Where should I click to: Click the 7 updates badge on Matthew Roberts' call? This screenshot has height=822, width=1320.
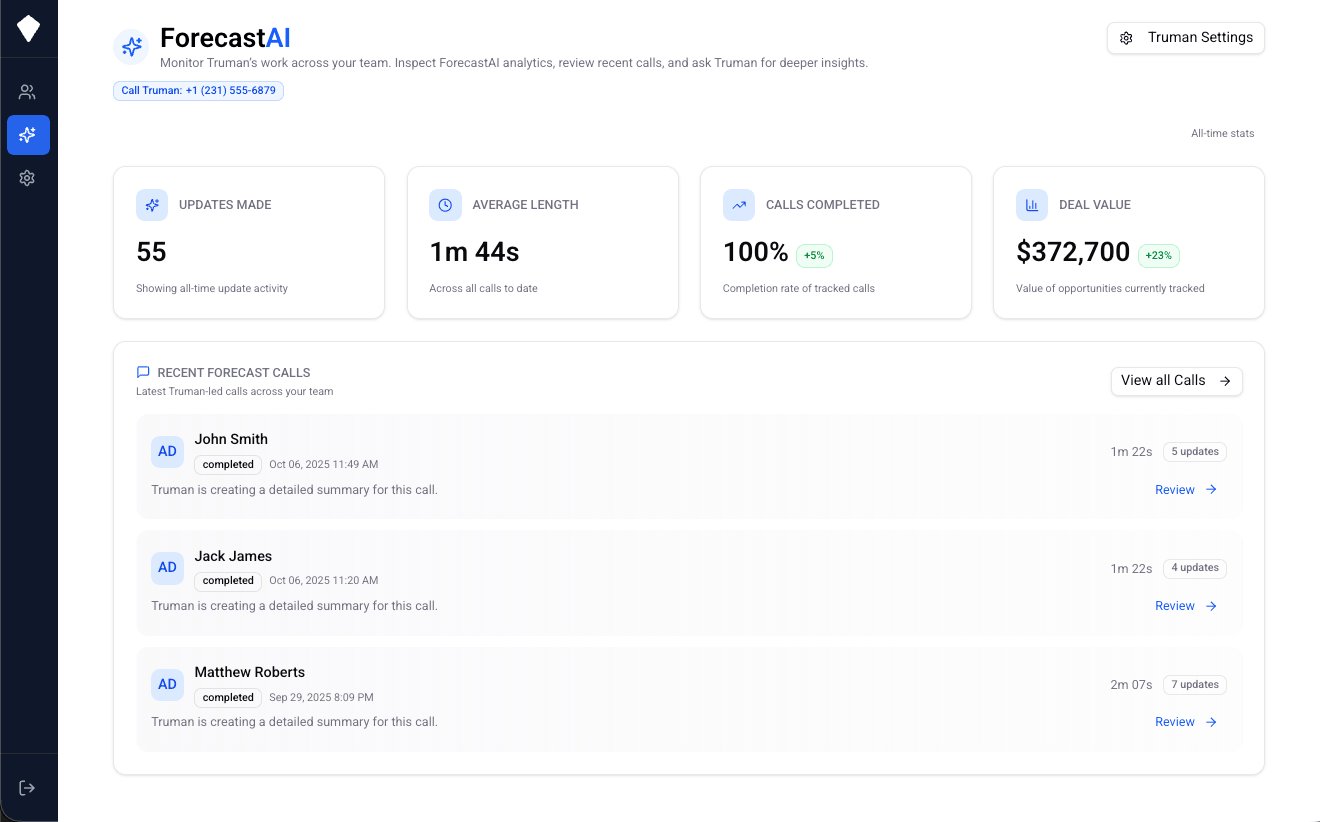(x=1194, y=684)
